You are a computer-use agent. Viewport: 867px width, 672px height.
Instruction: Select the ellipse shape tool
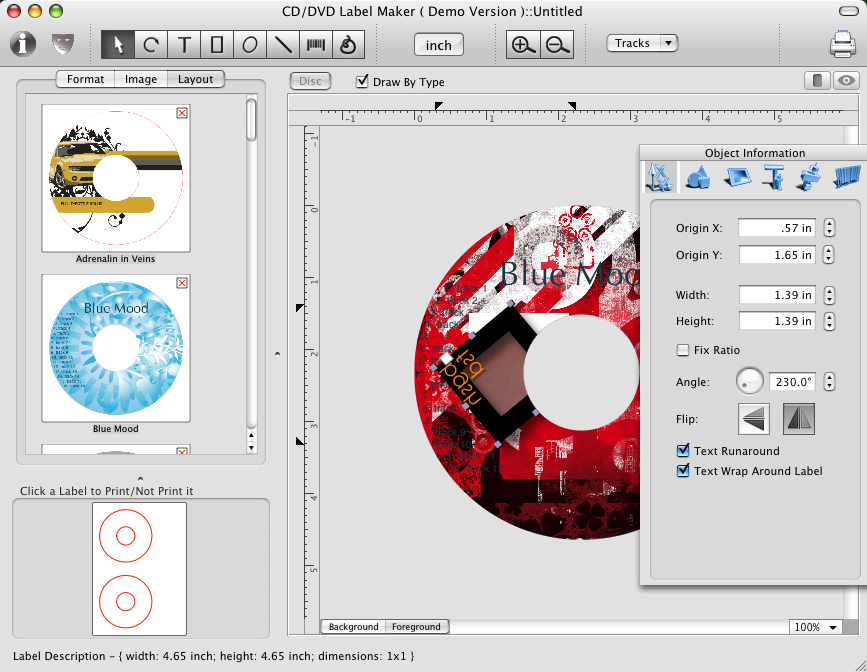[250, 45]
